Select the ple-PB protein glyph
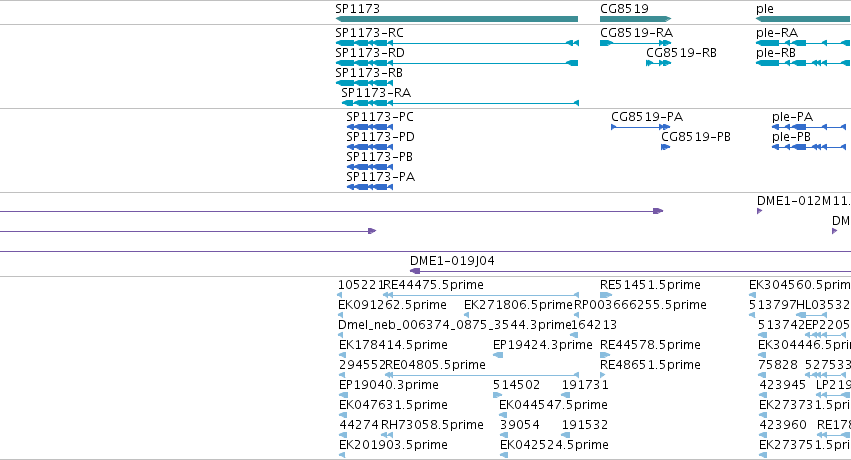851x460 pixels. point(809,147)
